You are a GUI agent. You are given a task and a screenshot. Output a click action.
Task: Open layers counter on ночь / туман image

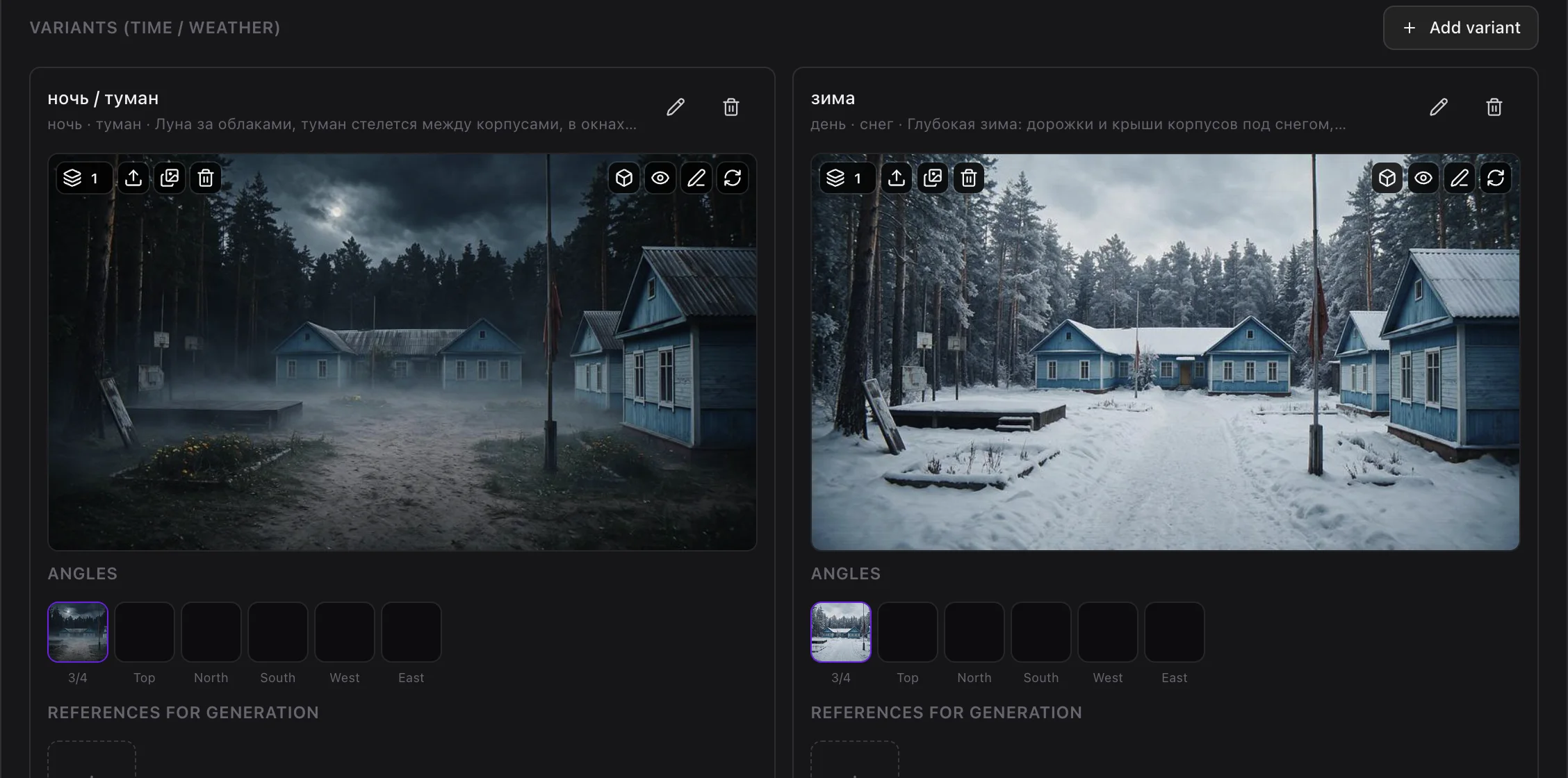point(83,179)
